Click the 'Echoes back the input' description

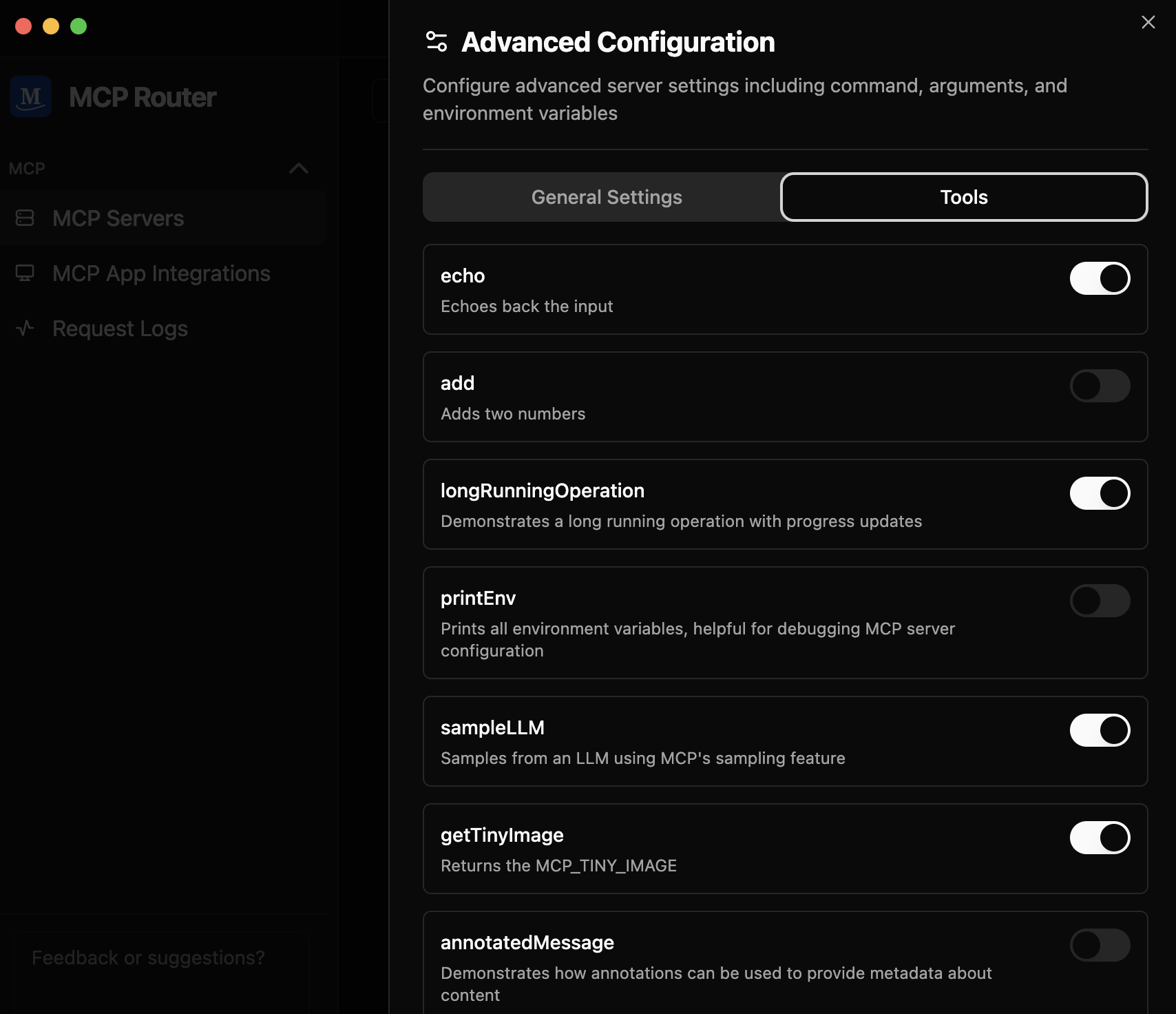coord(527,306)
